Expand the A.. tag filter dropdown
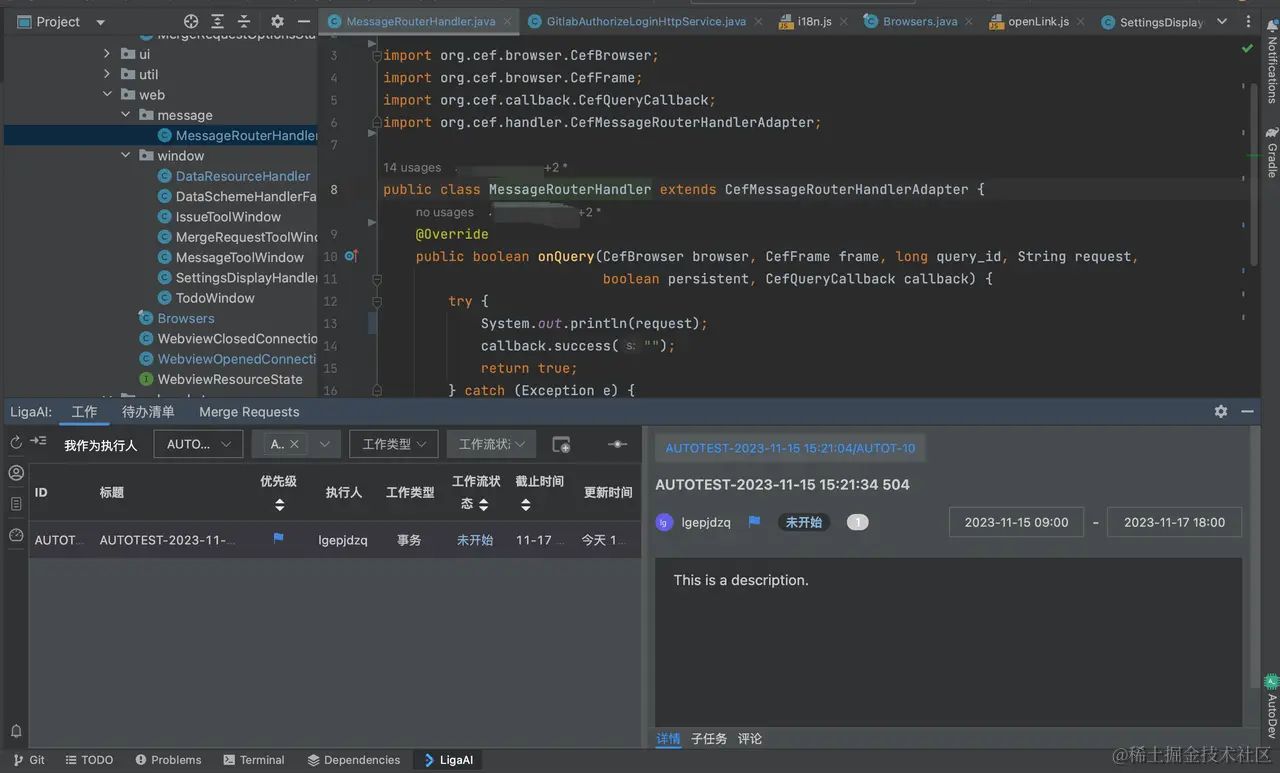 coord(324,444)
